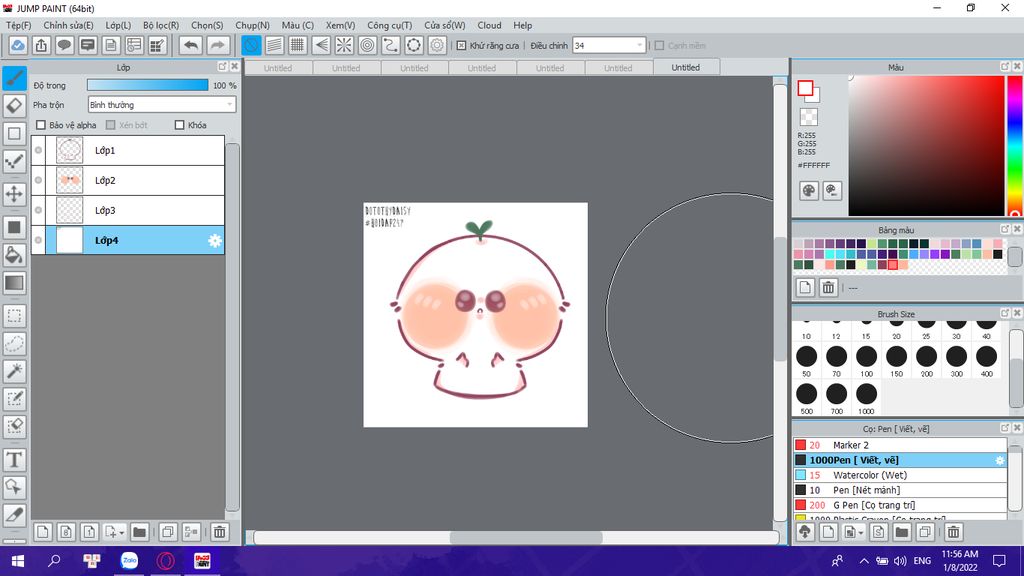
Task: Click the cloud save toolbar icon
Action: [x=18, y=45]
